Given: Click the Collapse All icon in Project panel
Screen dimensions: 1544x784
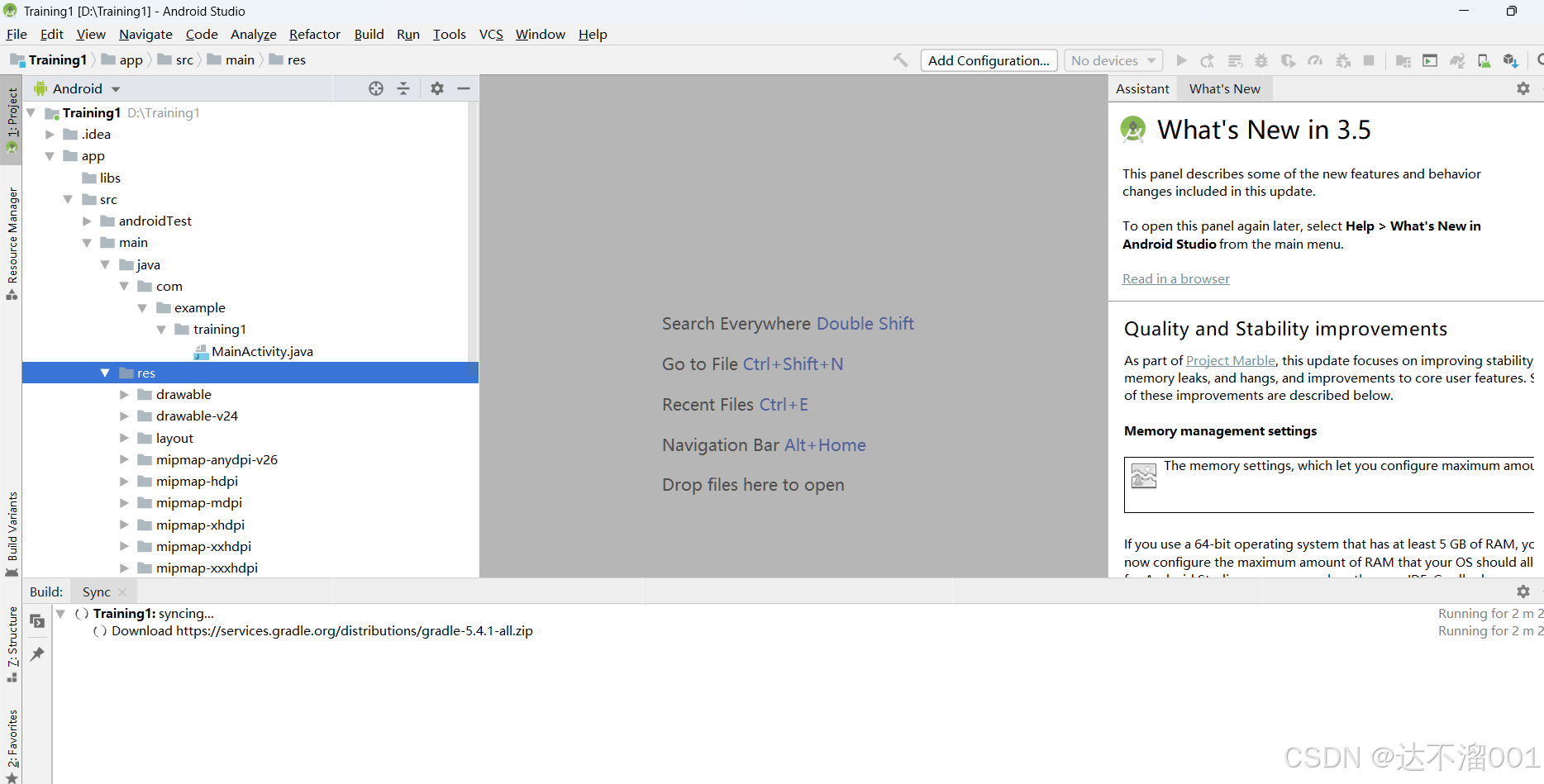Looking at the screenshot, I should pos(403,88).
